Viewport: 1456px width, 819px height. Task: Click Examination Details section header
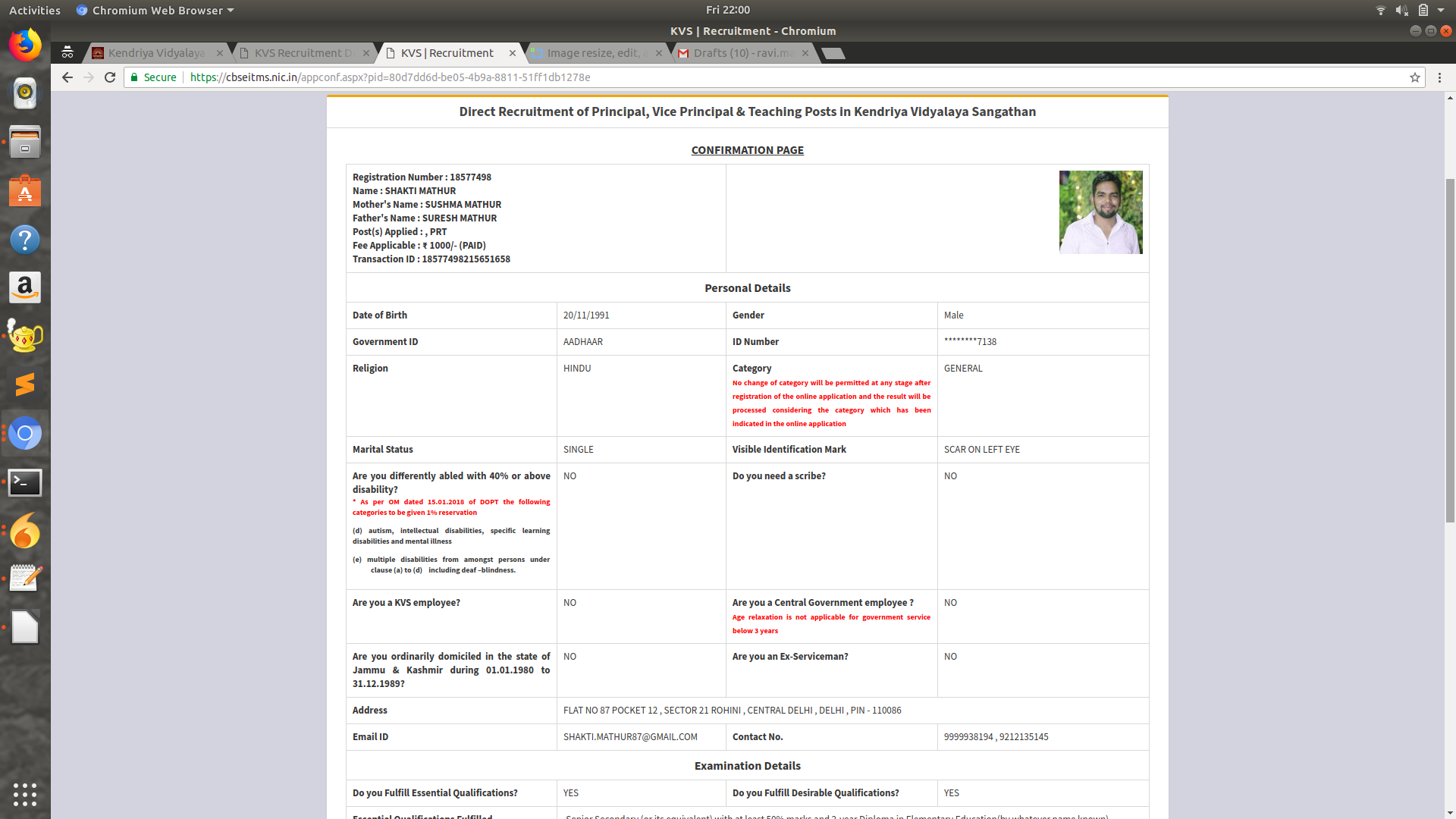click(747, 766)
